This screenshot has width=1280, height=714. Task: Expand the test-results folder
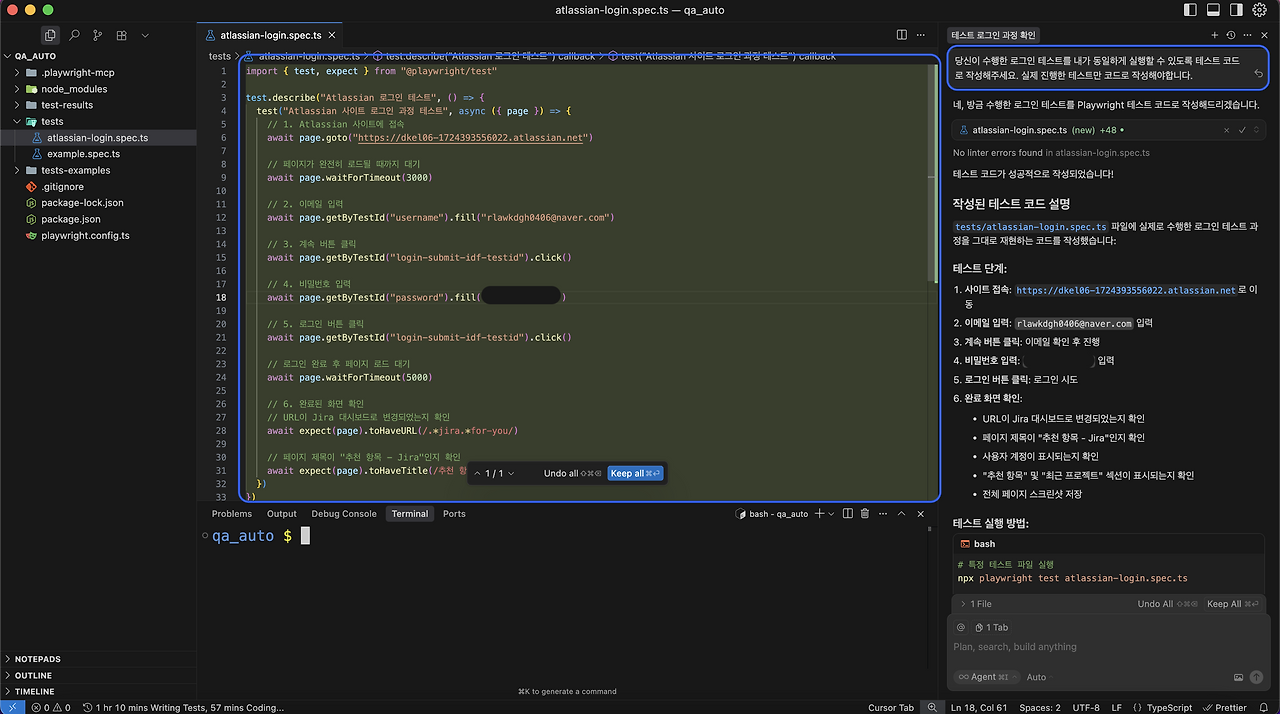click(98, 105)
